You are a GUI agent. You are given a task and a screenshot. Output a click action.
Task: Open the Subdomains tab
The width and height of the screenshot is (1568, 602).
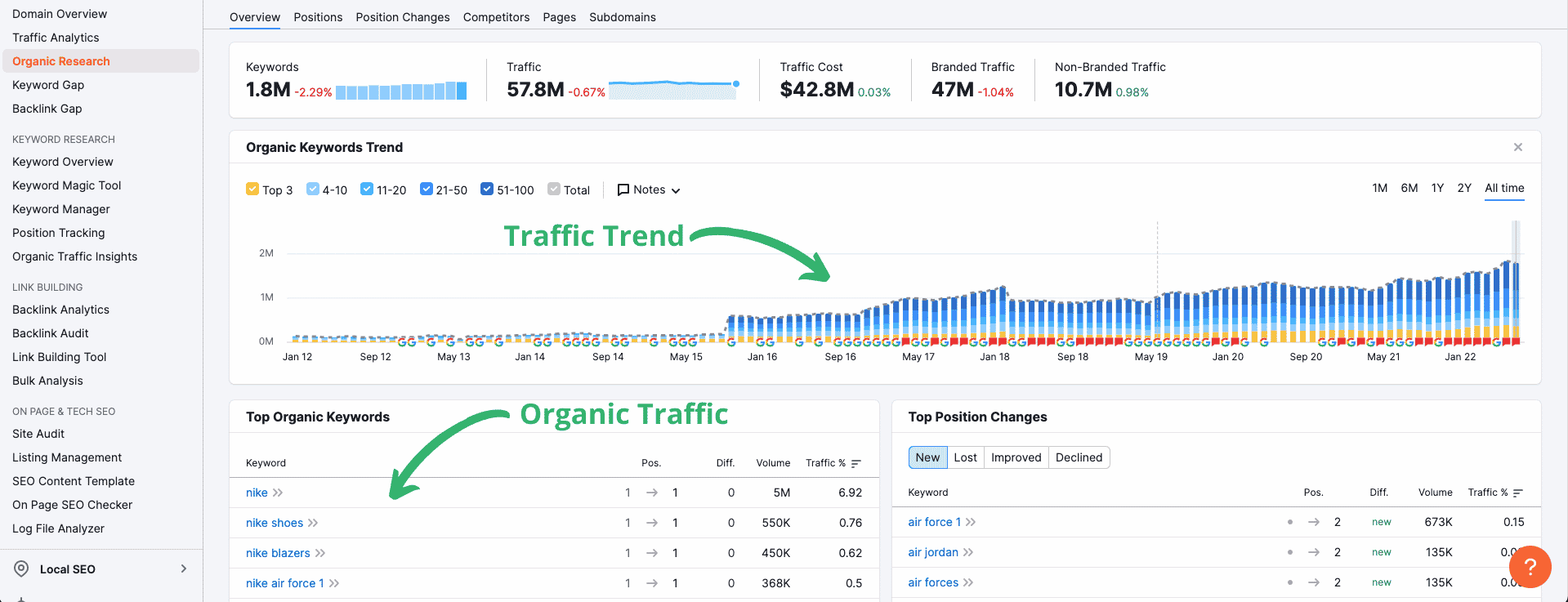click(623, 17)
